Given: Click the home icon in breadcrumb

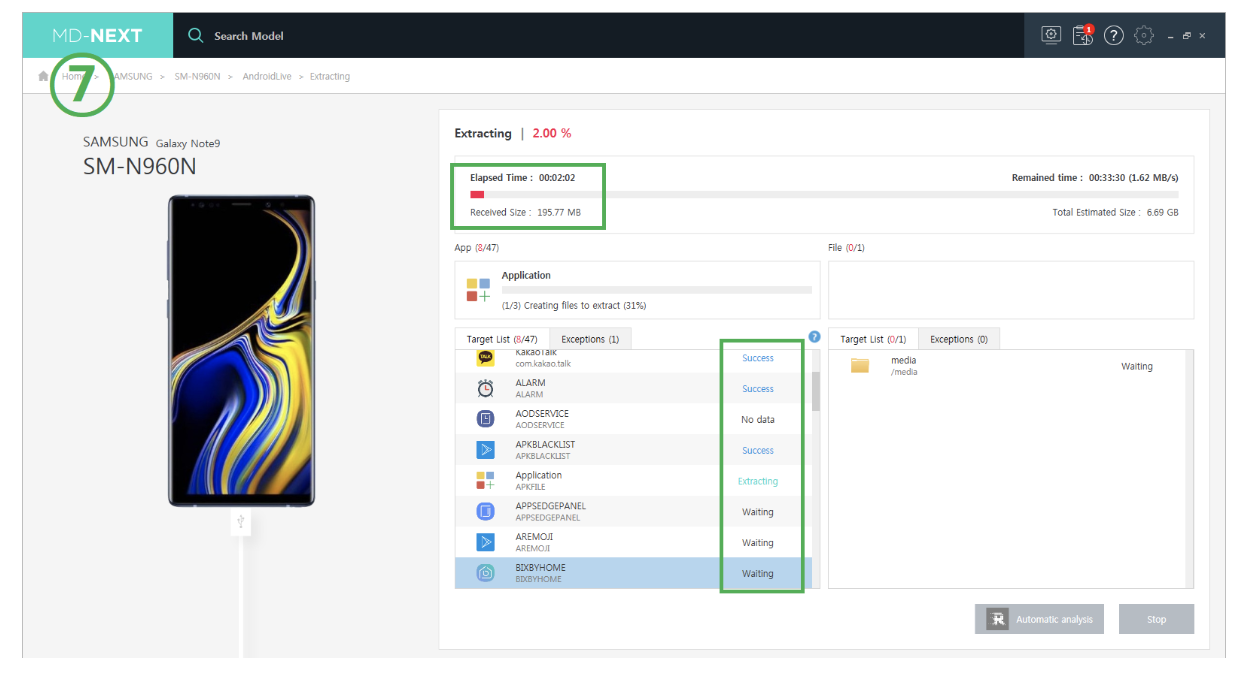Looking at the screenshot, I should click(43, 76).
